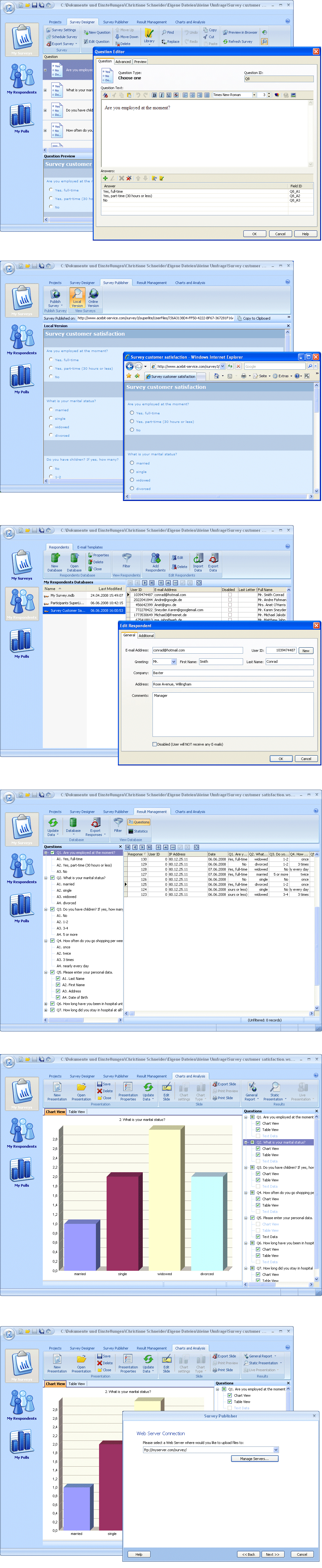Click the Find tool
The width and height of the screenshot is (322, 1568).
(168, 32)
